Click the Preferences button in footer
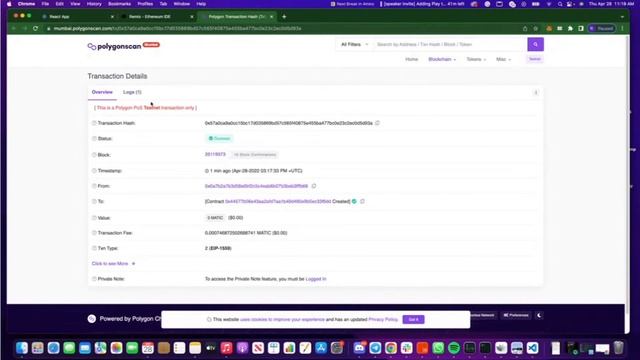This screenshot has height=360, width=640. 516,315
